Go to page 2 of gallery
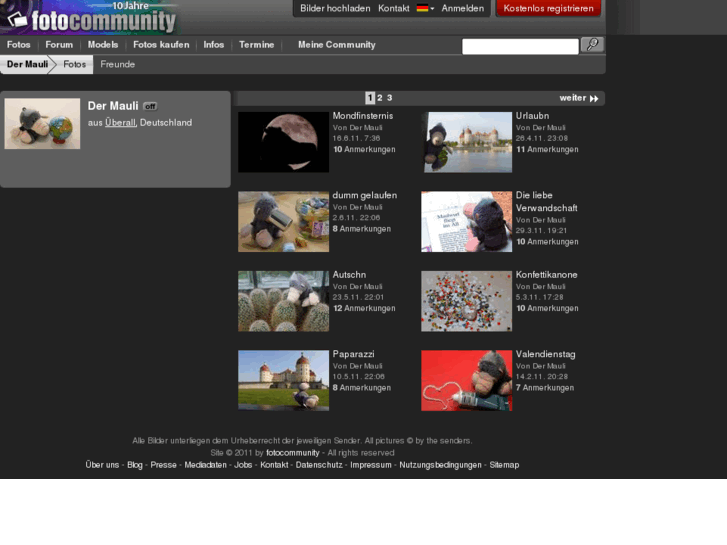 [x=380, y=98]
